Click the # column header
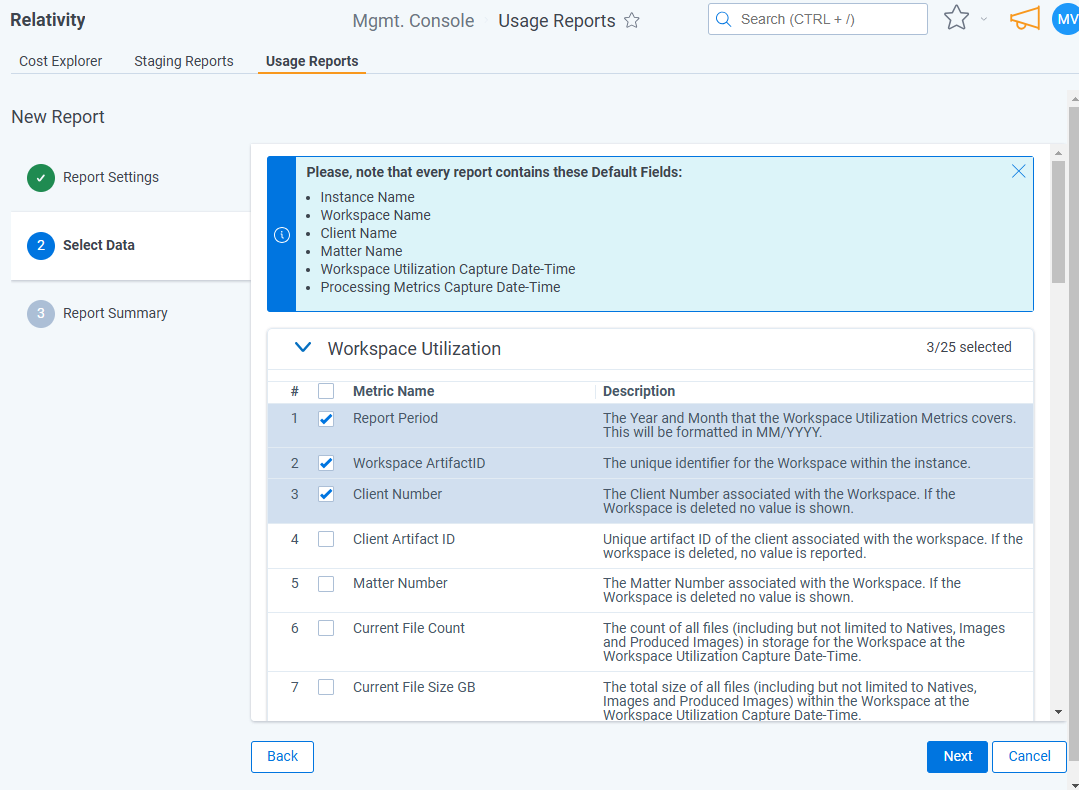 pos(295,392)
